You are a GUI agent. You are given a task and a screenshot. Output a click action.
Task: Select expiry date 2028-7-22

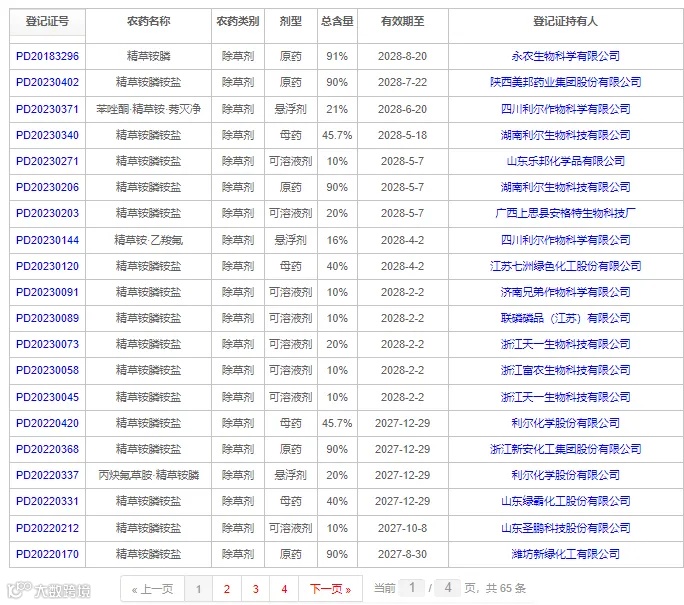pyautogui.click(x=402, y=82)
